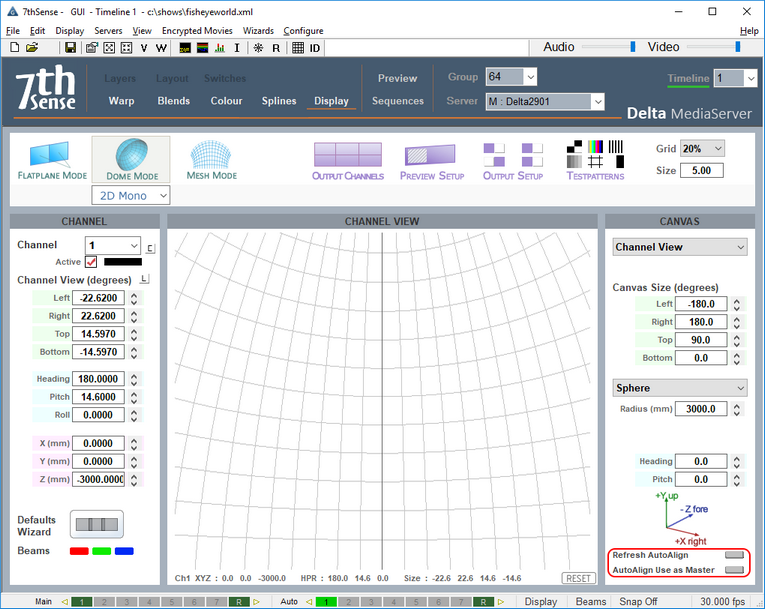Toggle Display in status bar
The width and height of the screenshot is (765, 609).
[x=541, y=601]
